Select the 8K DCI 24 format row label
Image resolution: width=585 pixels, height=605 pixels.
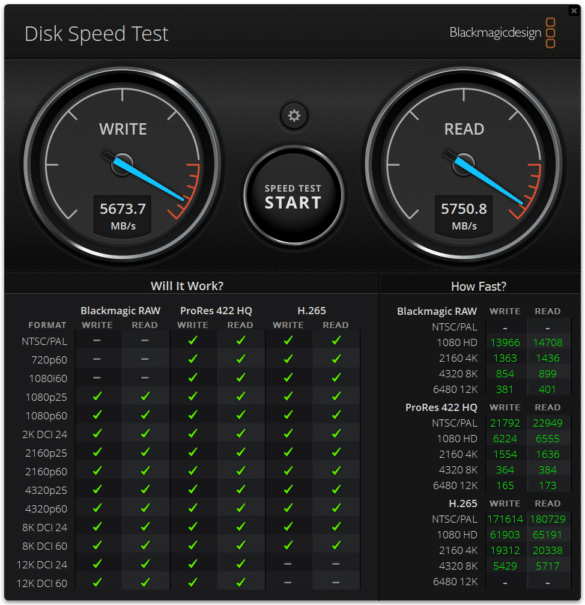(45, 527)
